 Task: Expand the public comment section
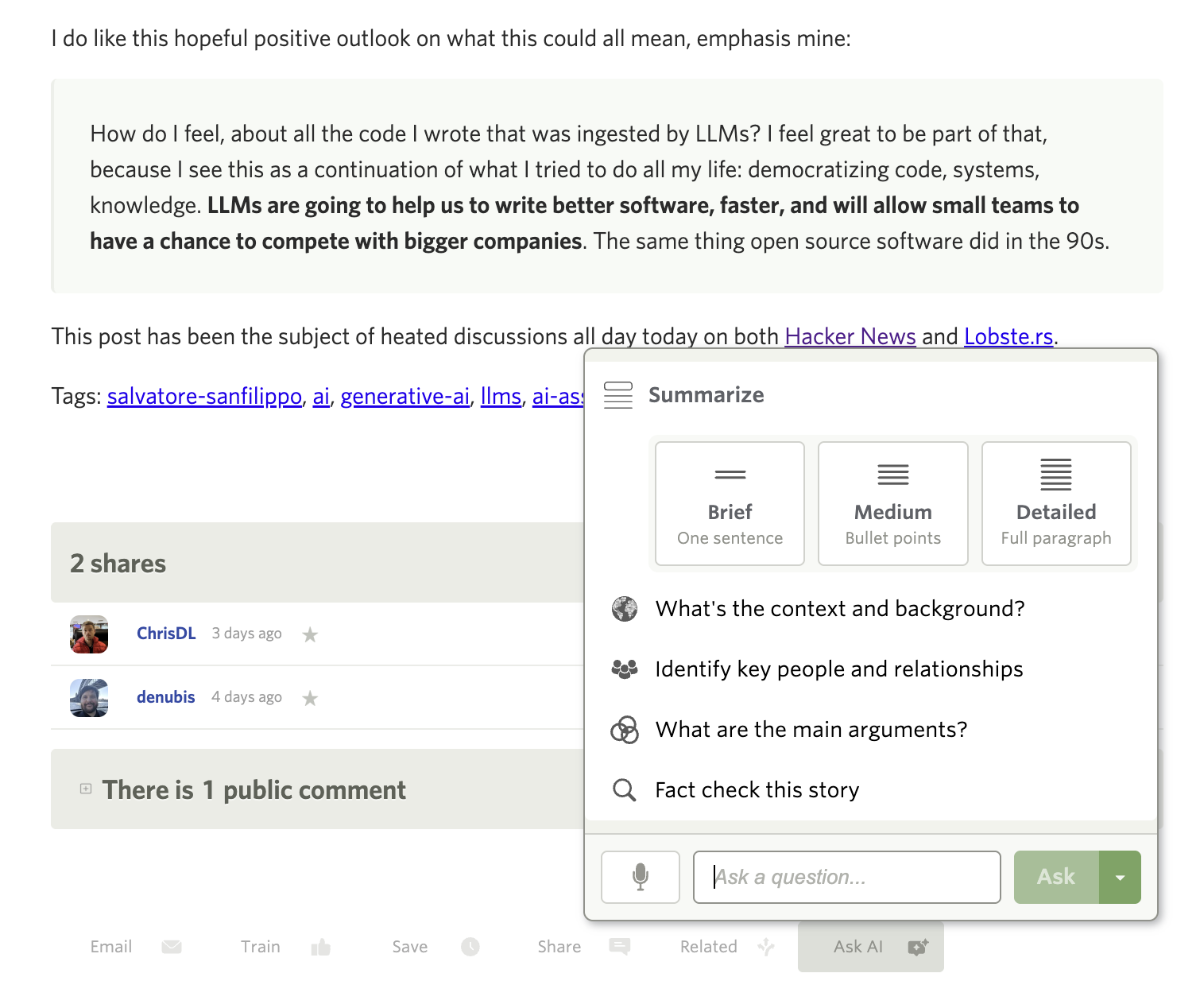pyautogui.click(x=85, y=789)
